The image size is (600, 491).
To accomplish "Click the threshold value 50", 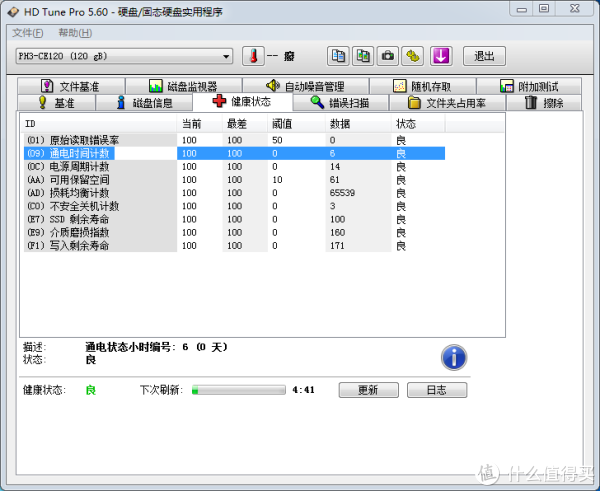I will point(277,140).
